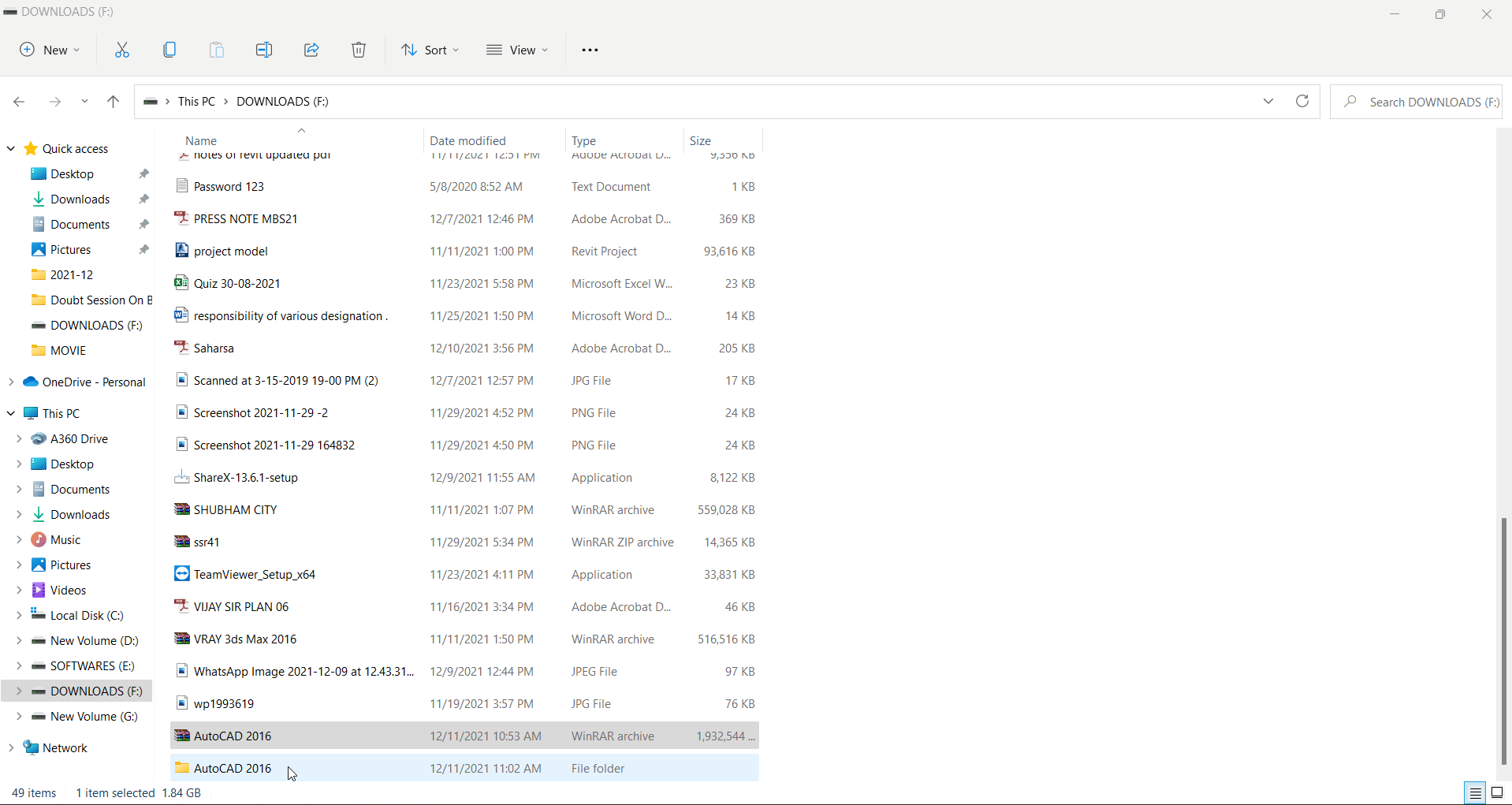
Task: Click the ssr41 ZIP archive icon
Action: click(182, 542)
